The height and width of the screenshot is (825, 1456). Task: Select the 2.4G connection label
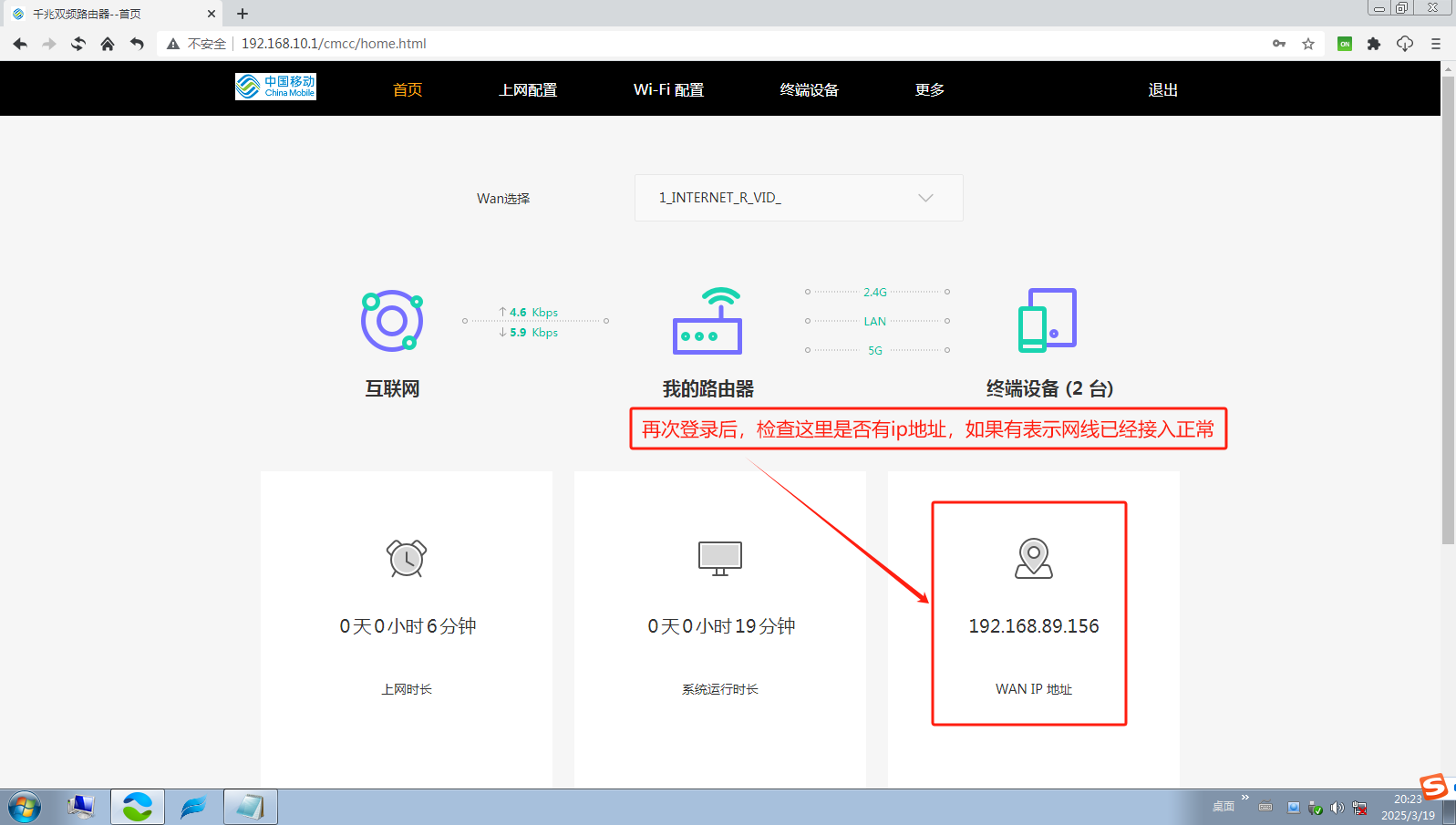(875, 292)
